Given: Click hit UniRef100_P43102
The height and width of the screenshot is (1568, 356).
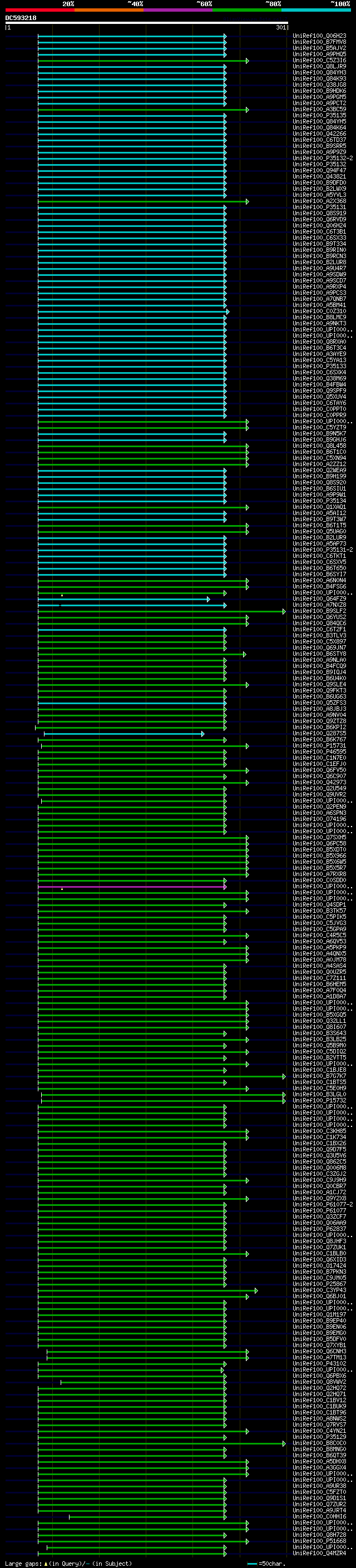Looking at the screenshot, I should coord(319,1364).
